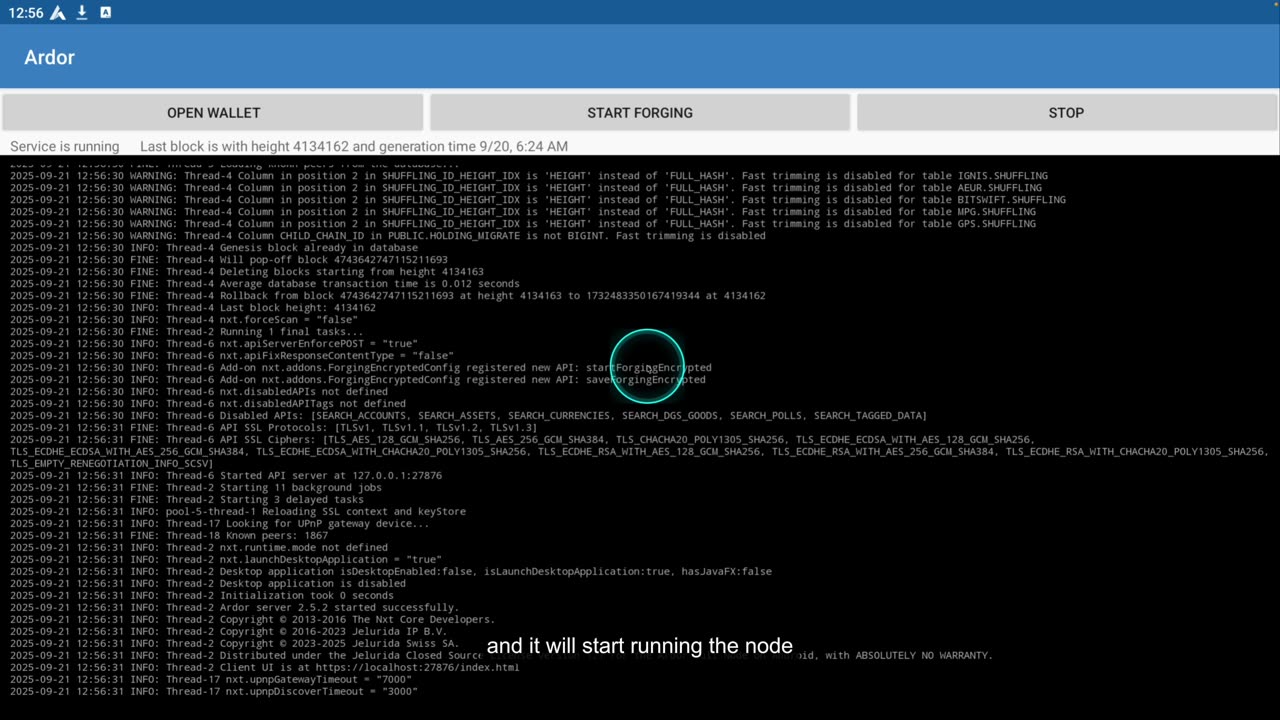The width and height of the screenshot is (1280, 720).
Task: Select log line 'nxt.disabledAPIs not defined'
Action: (x=199, y=392)
